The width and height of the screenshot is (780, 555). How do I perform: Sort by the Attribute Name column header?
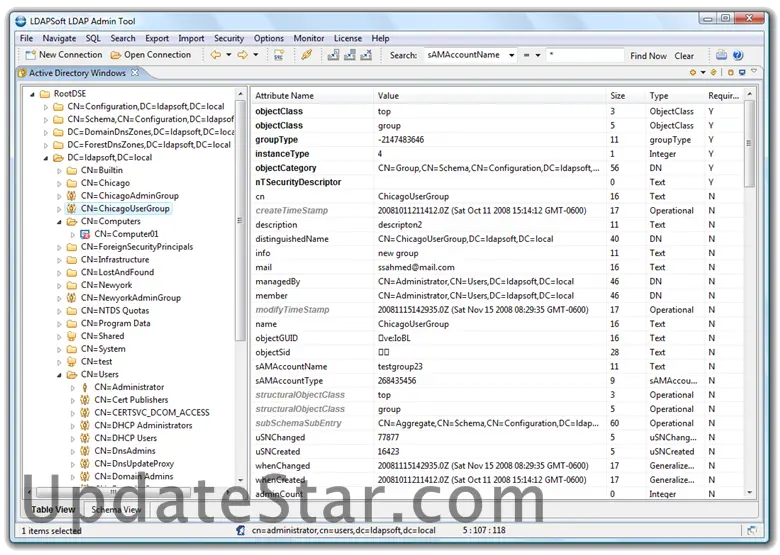[284, 96]
